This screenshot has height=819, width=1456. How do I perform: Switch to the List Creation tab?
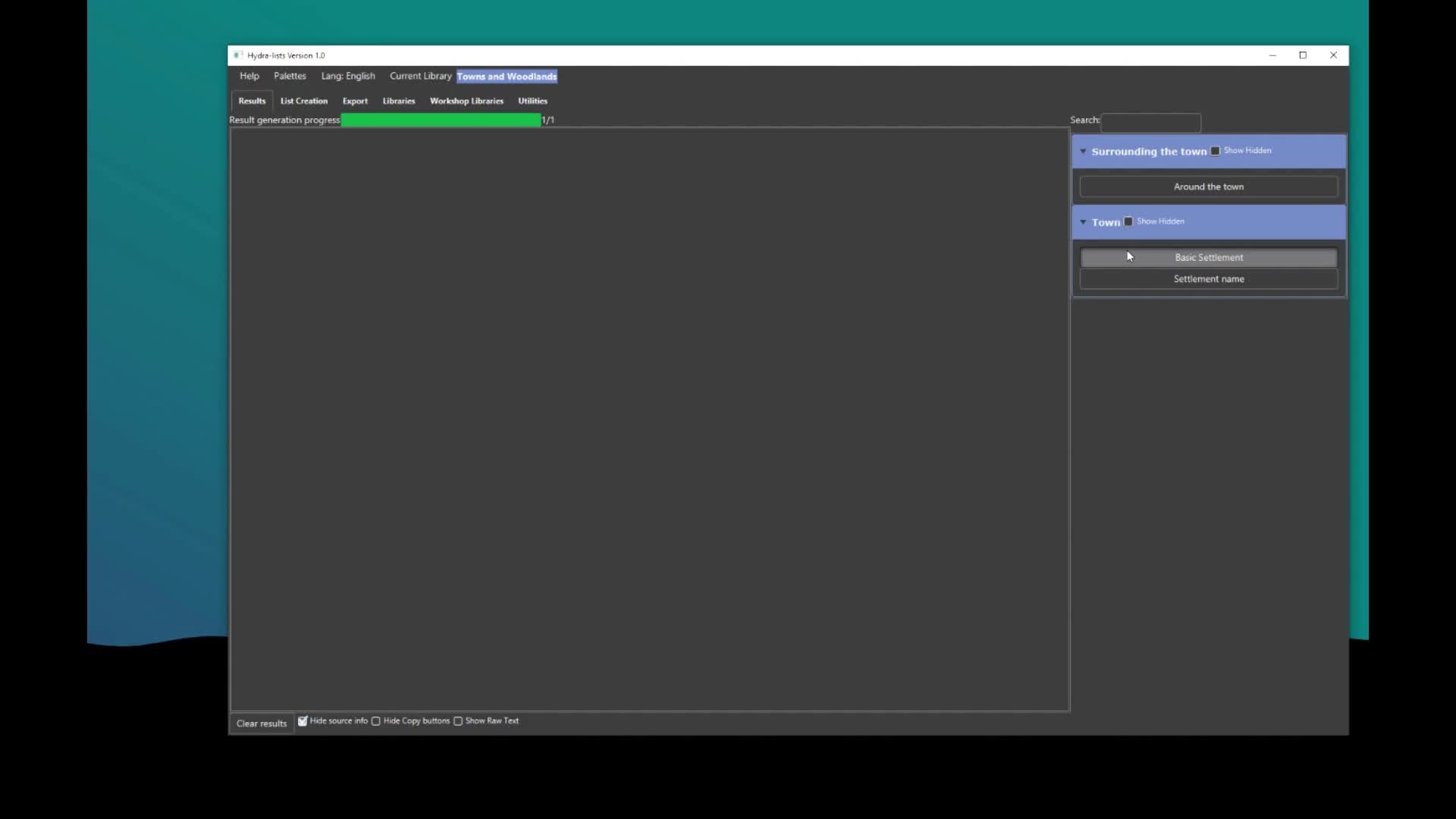303,101
